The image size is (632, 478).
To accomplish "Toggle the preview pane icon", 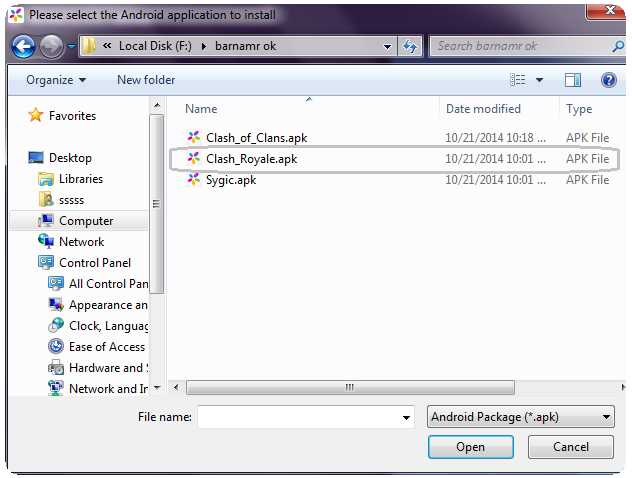I will pos(573,80).
